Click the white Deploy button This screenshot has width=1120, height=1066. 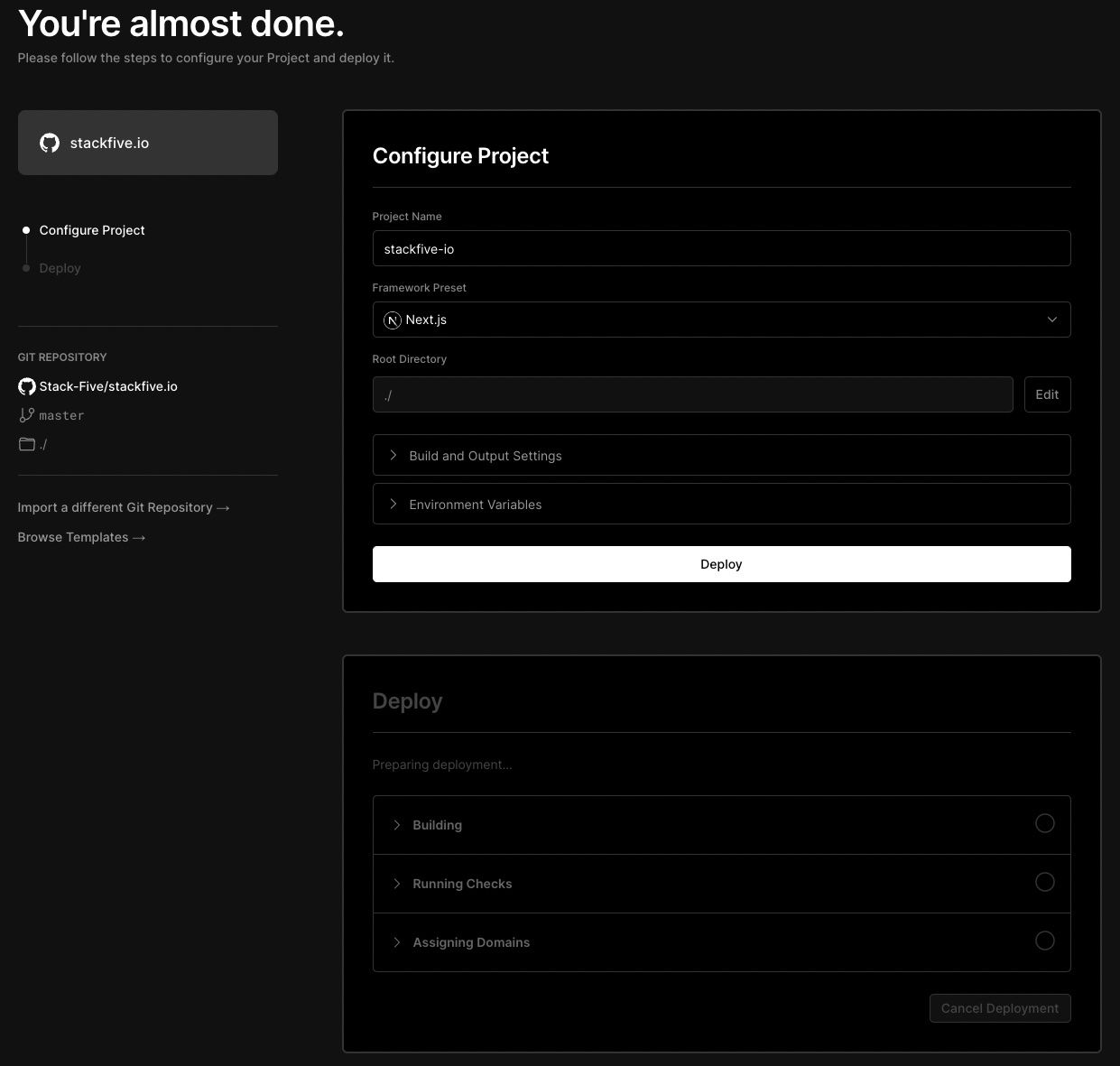pos(721,564)
